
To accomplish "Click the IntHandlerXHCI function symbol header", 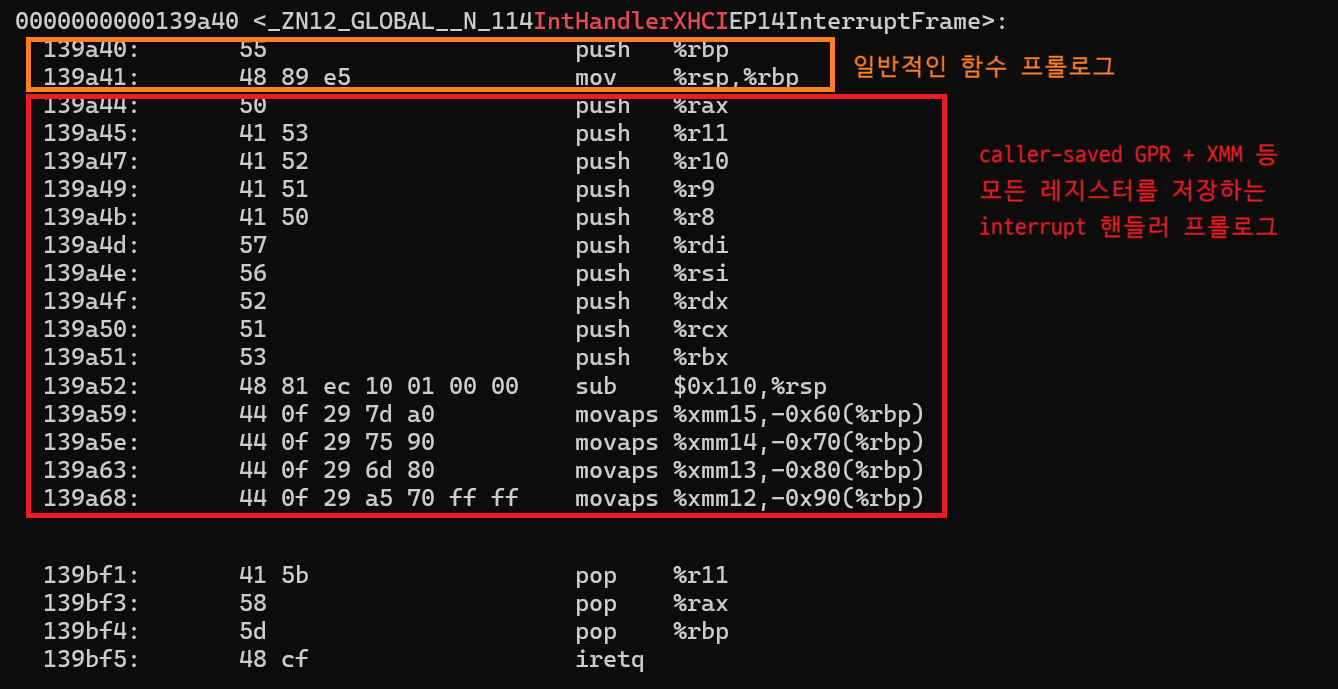I will point(510,20).
